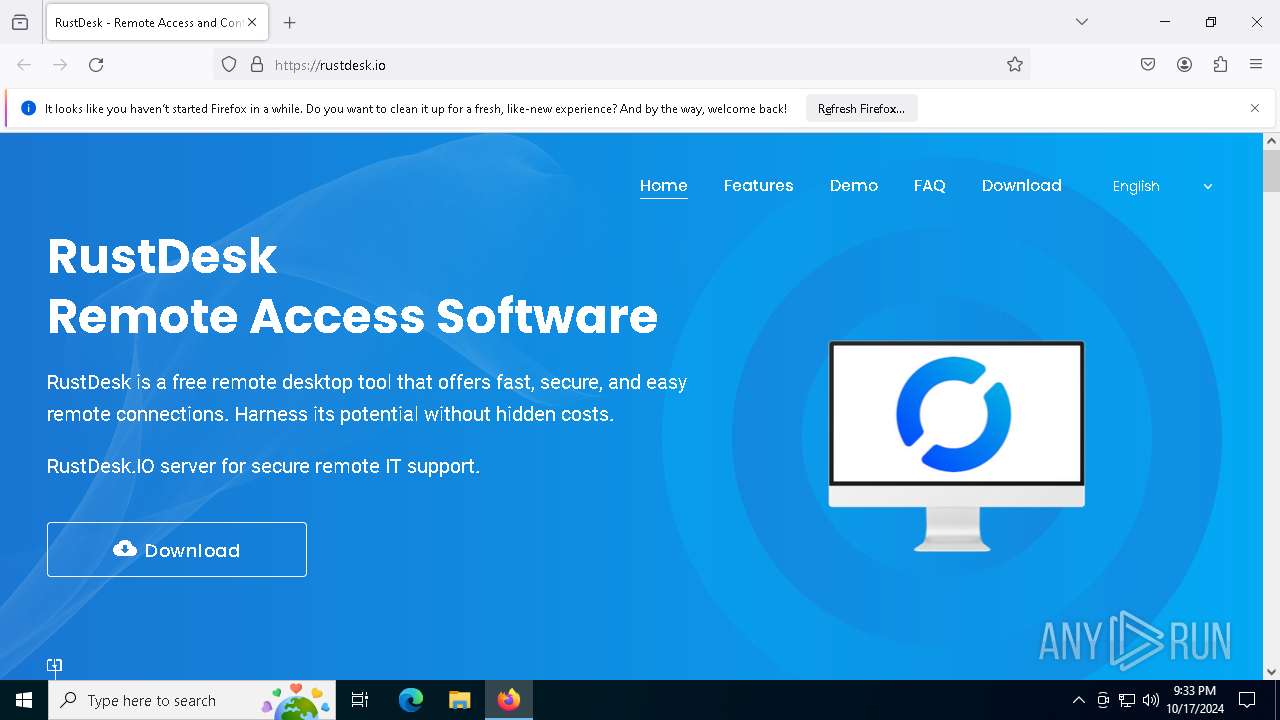This screenshot has height=720, width=1280.
Task: Open the Windows Start menu
Action: [x=24, y=700]
